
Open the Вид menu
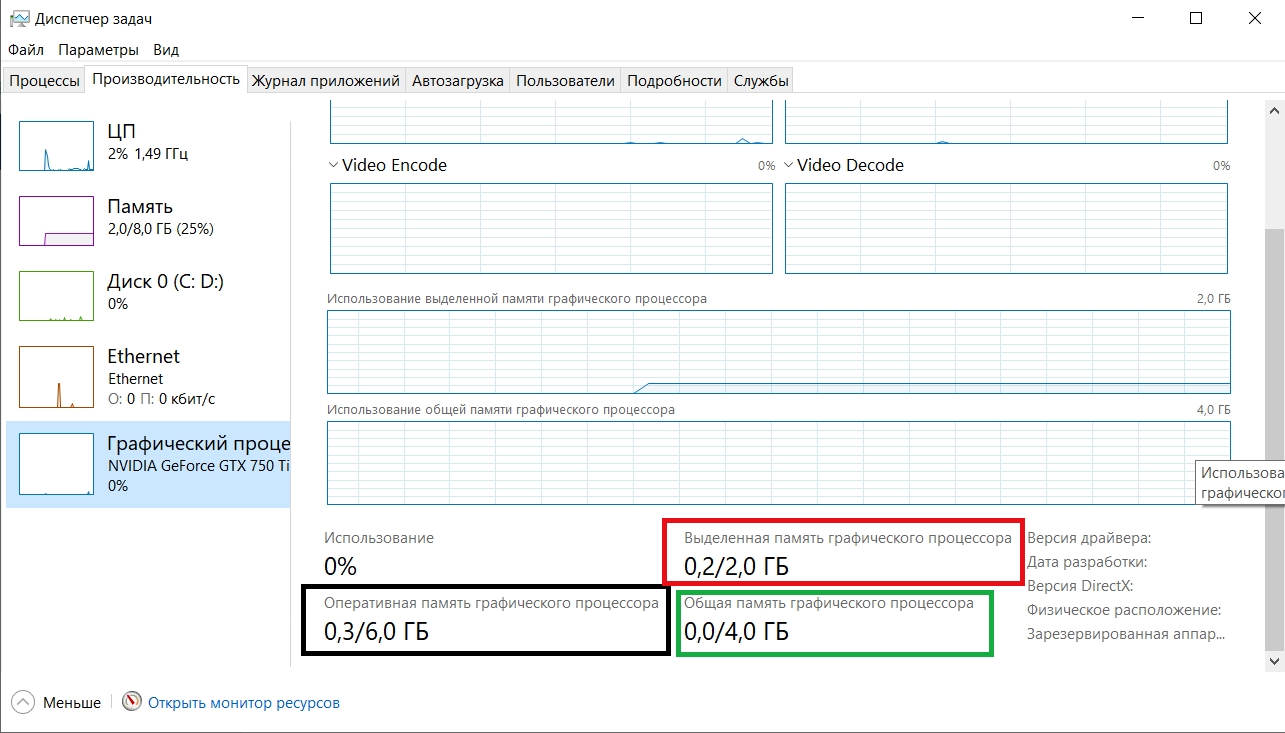[x=166, y=50]
